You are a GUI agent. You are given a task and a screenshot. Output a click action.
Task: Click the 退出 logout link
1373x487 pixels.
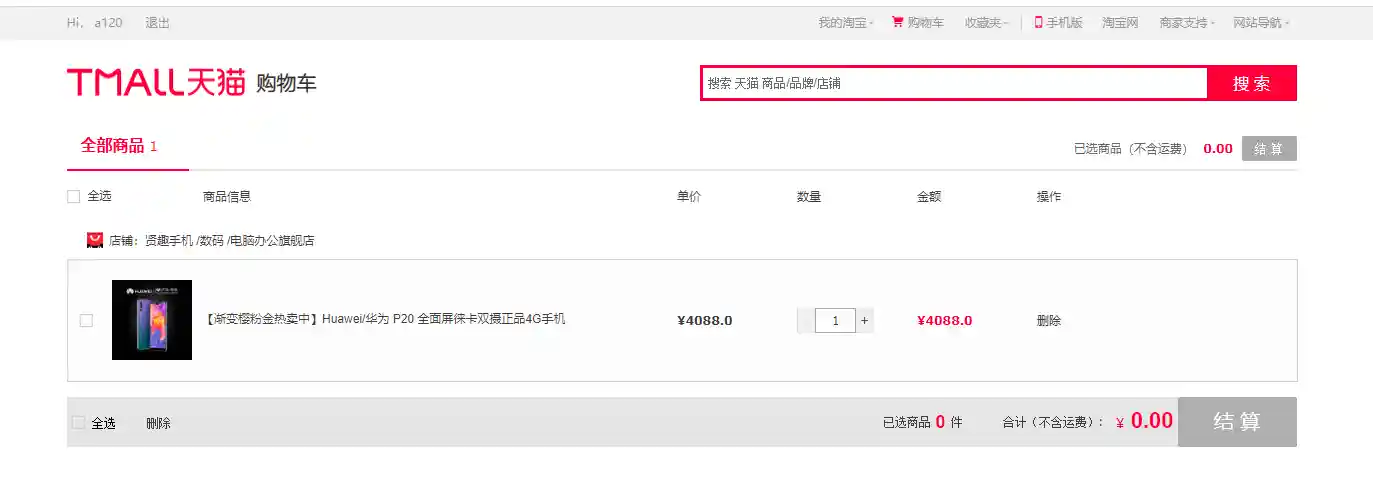(x=158, y=23)
